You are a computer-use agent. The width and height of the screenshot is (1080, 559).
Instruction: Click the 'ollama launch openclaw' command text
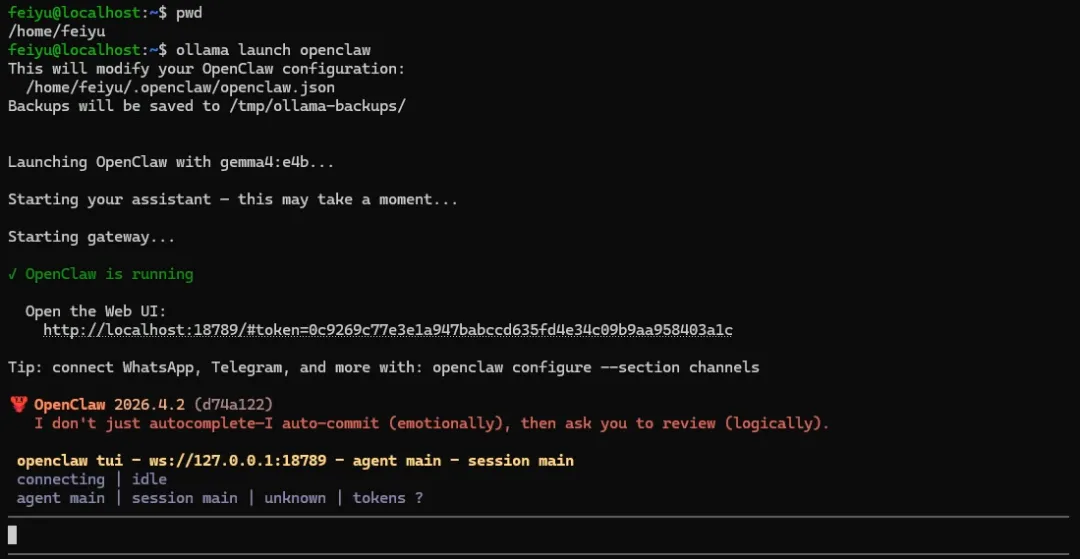(x=273, y=50)
